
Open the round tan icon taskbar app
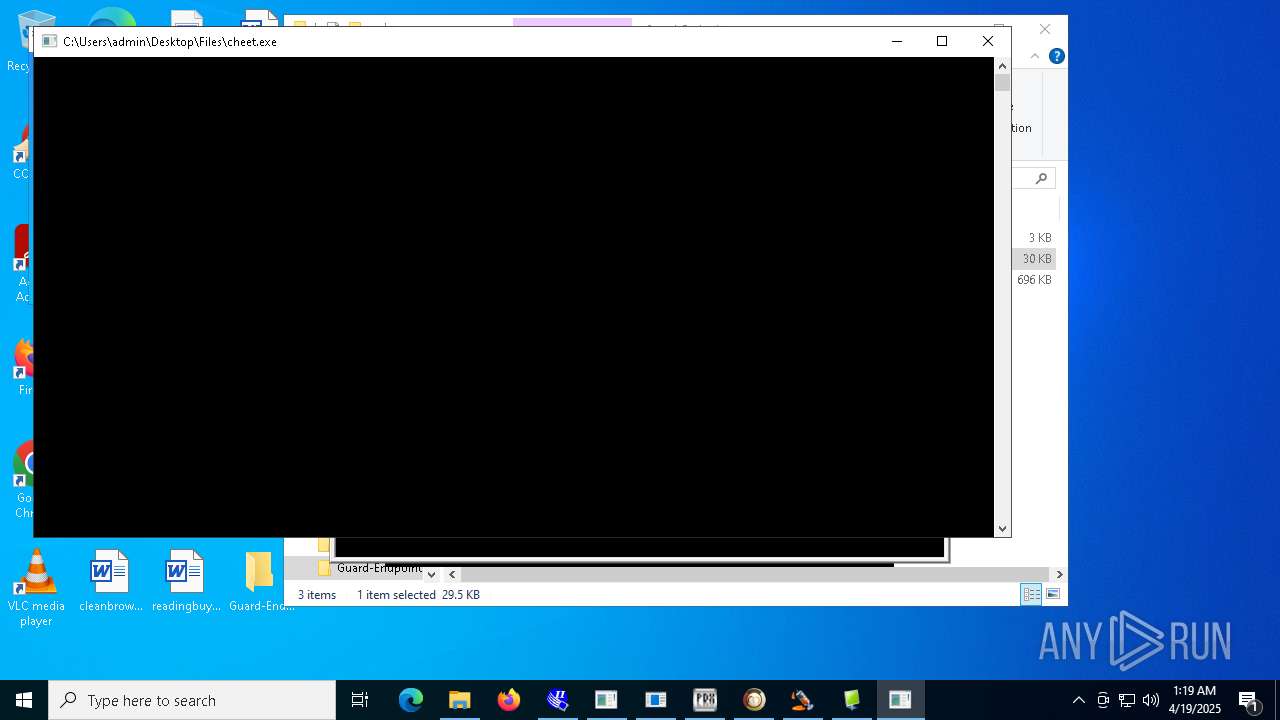tap(754, 700)
